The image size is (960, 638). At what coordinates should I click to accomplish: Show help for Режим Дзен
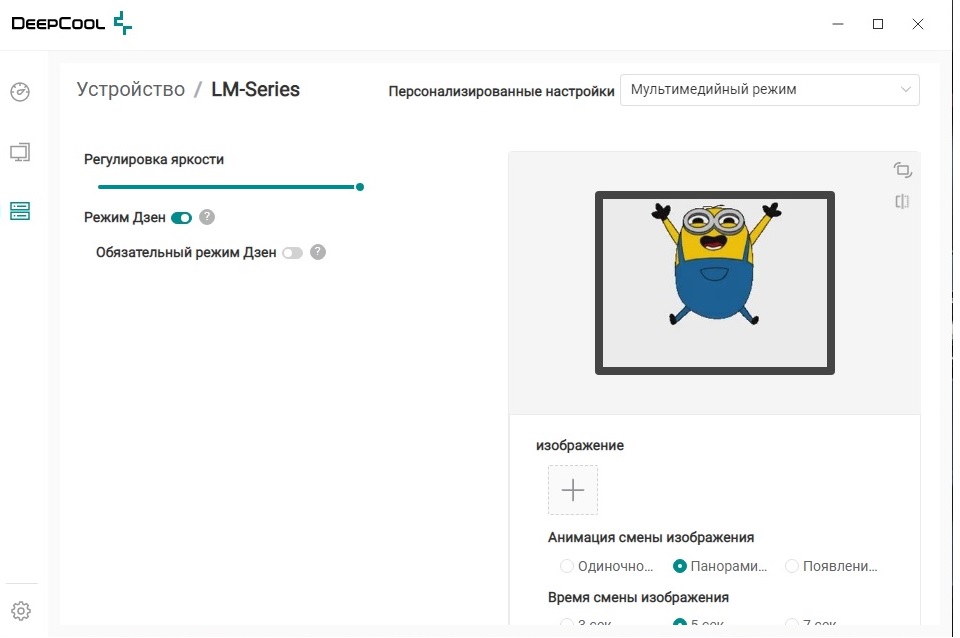pos(207,217)
